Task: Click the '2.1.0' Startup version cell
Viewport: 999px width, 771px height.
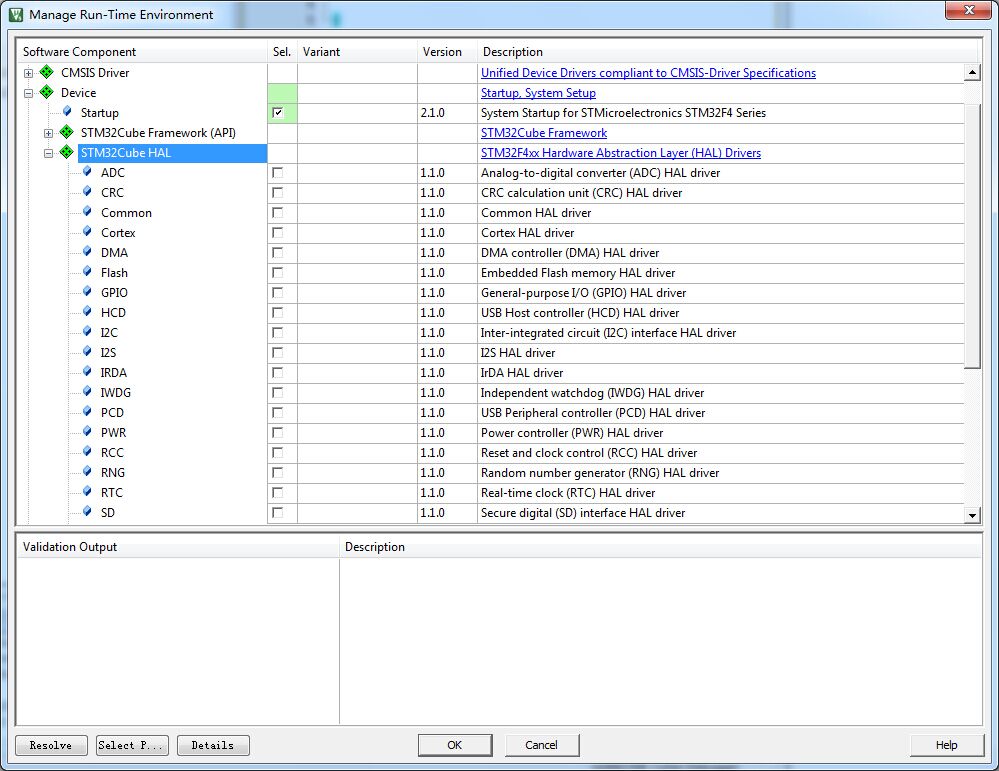Action: point(447,113)
